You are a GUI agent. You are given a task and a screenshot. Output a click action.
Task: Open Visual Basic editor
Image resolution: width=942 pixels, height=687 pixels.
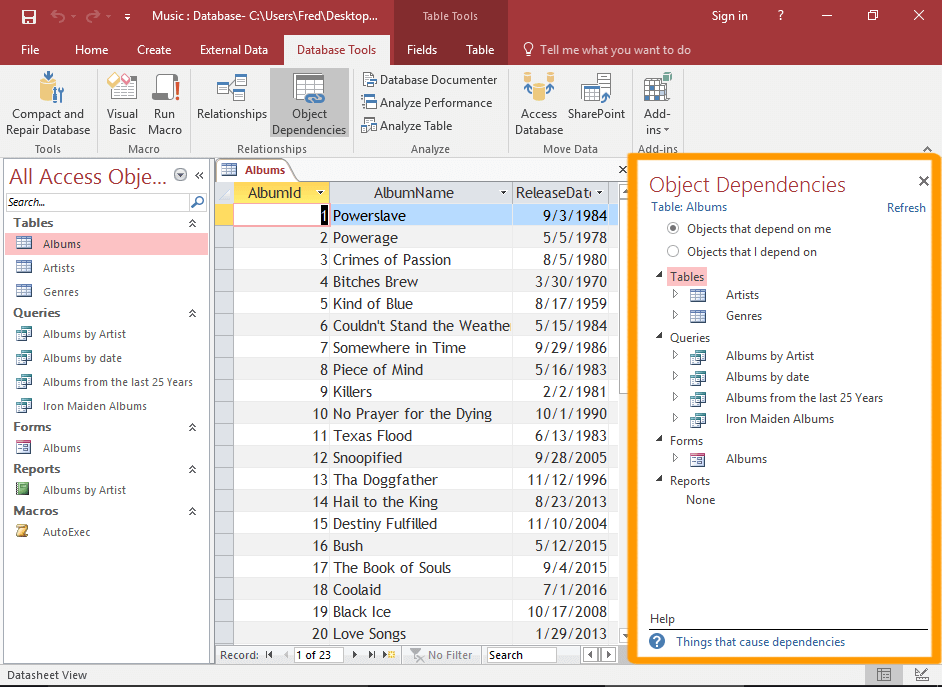(x=122, y=104)
